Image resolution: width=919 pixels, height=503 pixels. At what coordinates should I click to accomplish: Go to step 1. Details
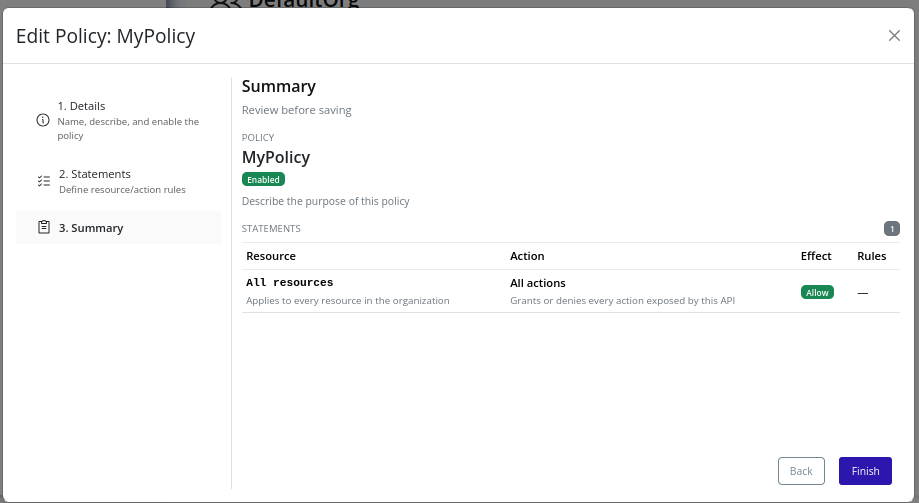118,120
